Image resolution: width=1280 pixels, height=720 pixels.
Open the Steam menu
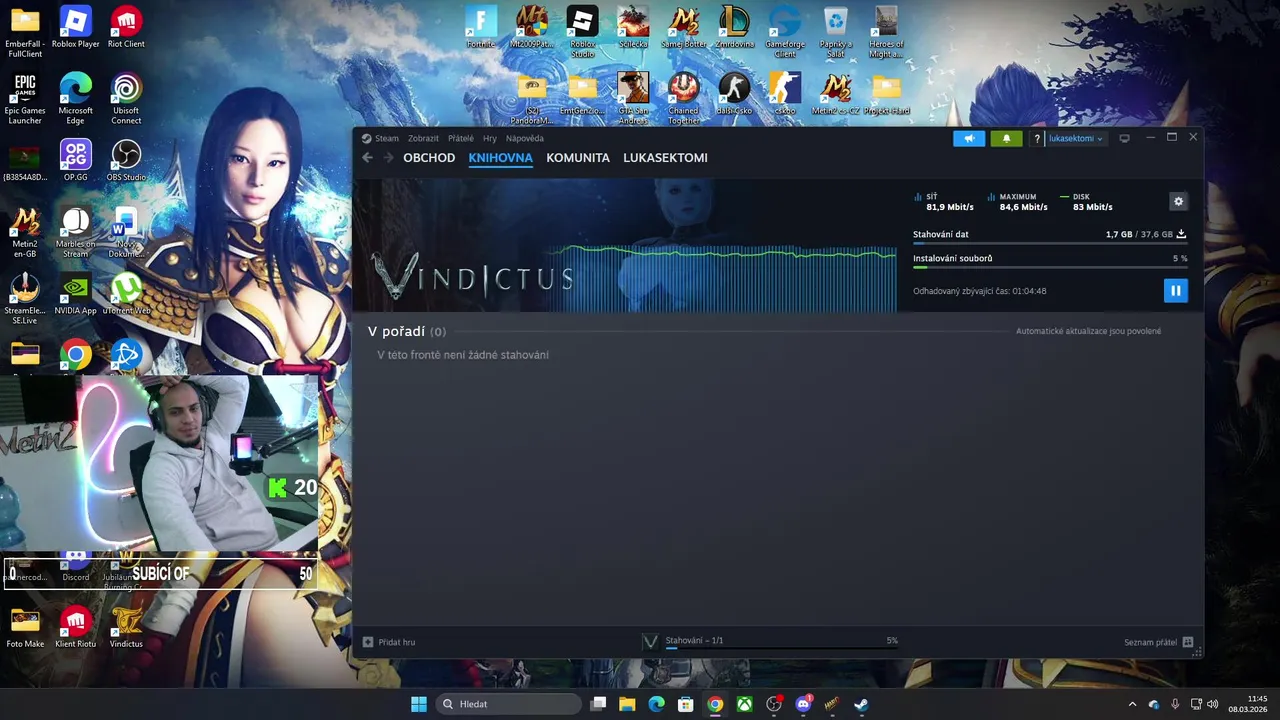380,138
